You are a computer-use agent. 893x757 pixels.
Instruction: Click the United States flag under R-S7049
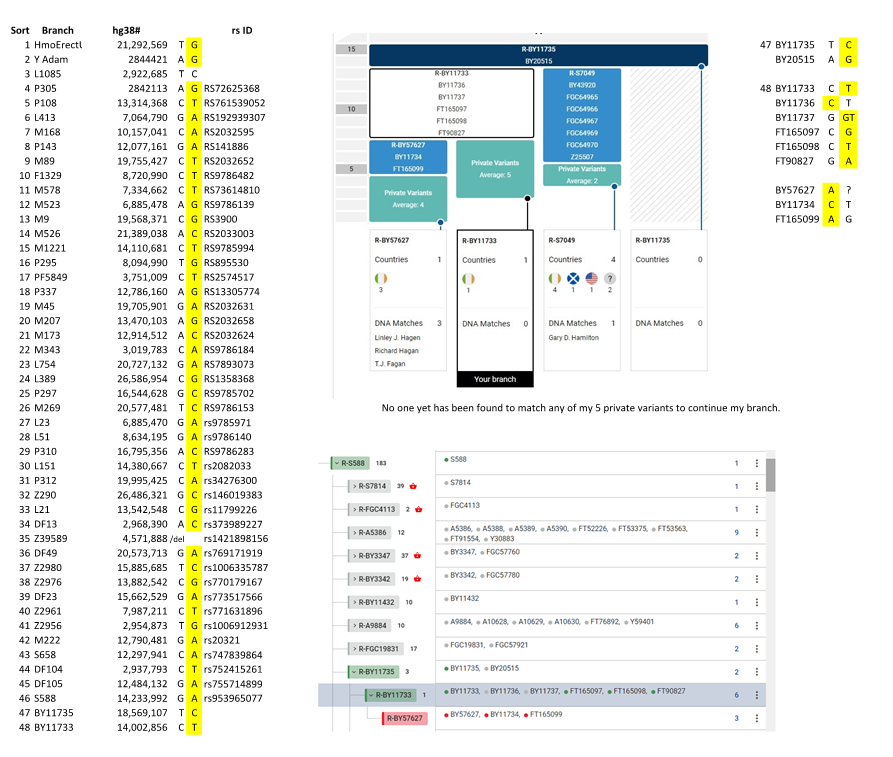592,279
